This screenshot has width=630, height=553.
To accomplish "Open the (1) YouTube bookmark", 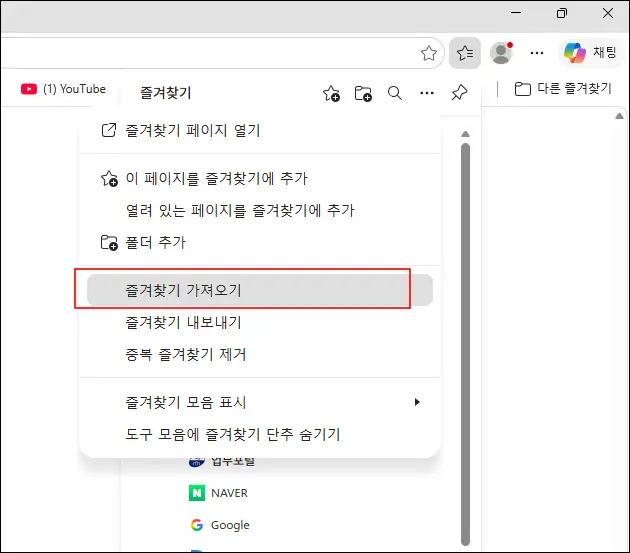I will click(63, 89).
